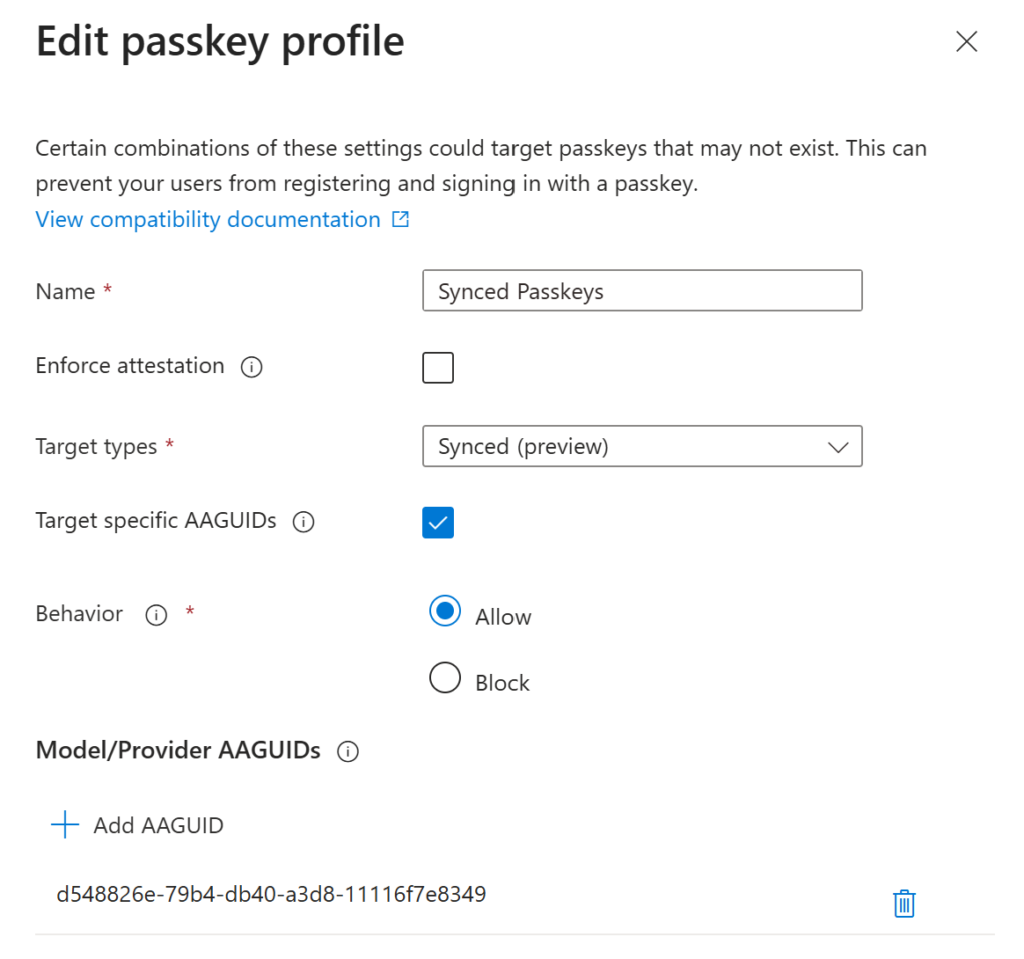This screenshot has height=959, width=1024.
Task: Close the Edit passkey profile panel
Action: 966,42
